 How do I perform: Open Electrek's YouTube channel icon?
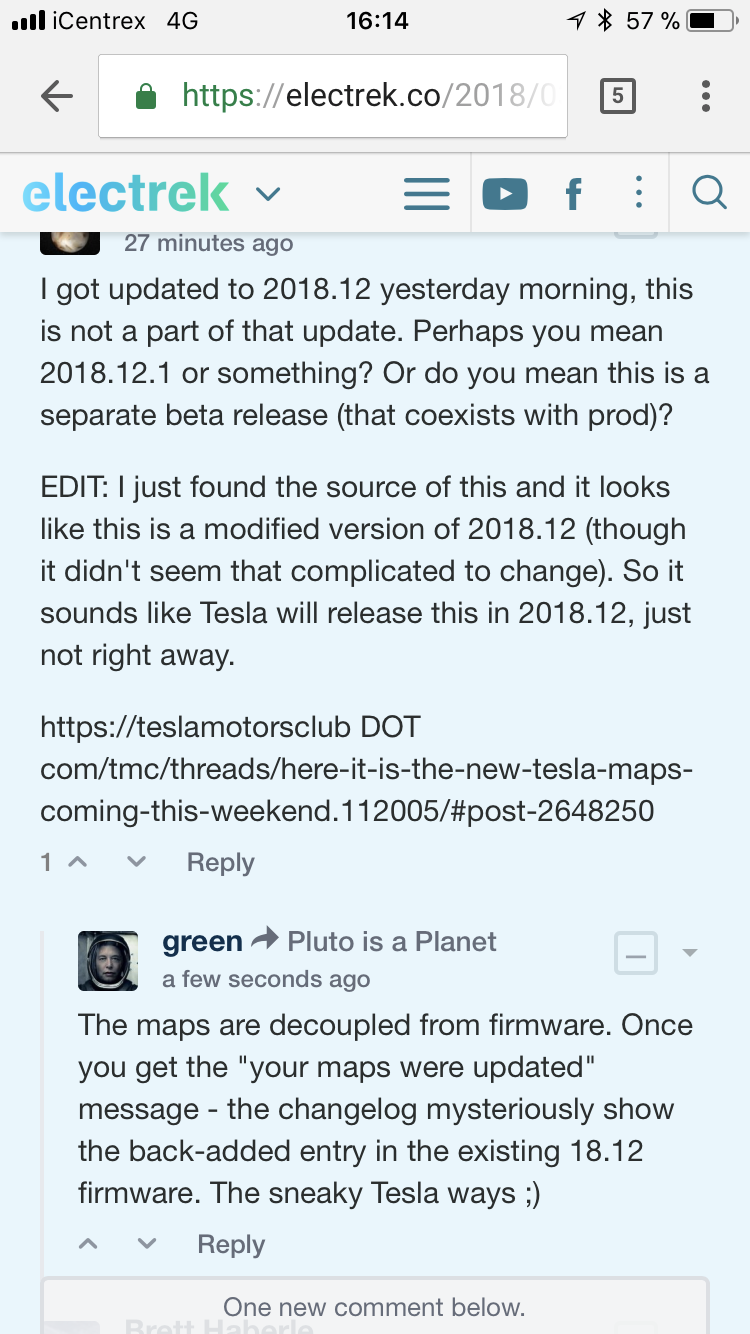505,193
